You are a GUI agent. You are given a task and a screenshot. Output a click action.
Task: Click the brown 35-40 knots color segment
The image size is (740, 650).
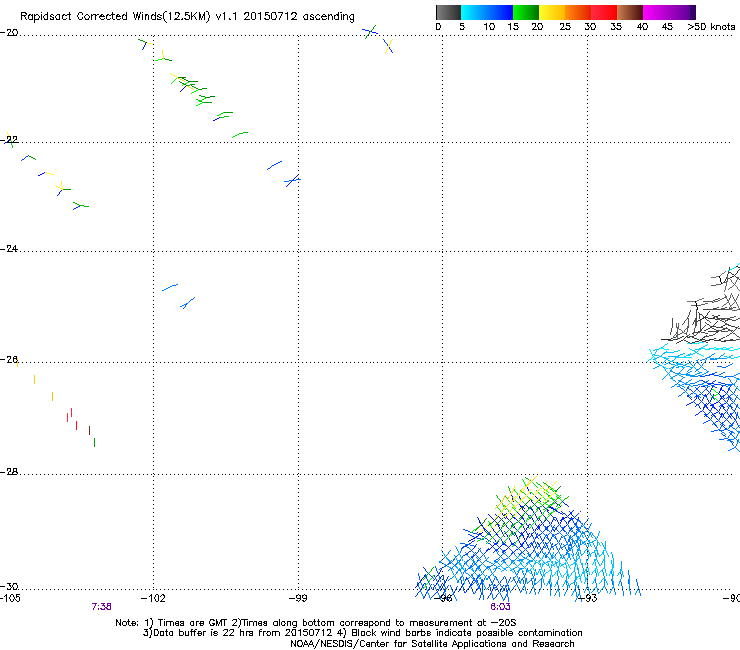pos(630,12)
